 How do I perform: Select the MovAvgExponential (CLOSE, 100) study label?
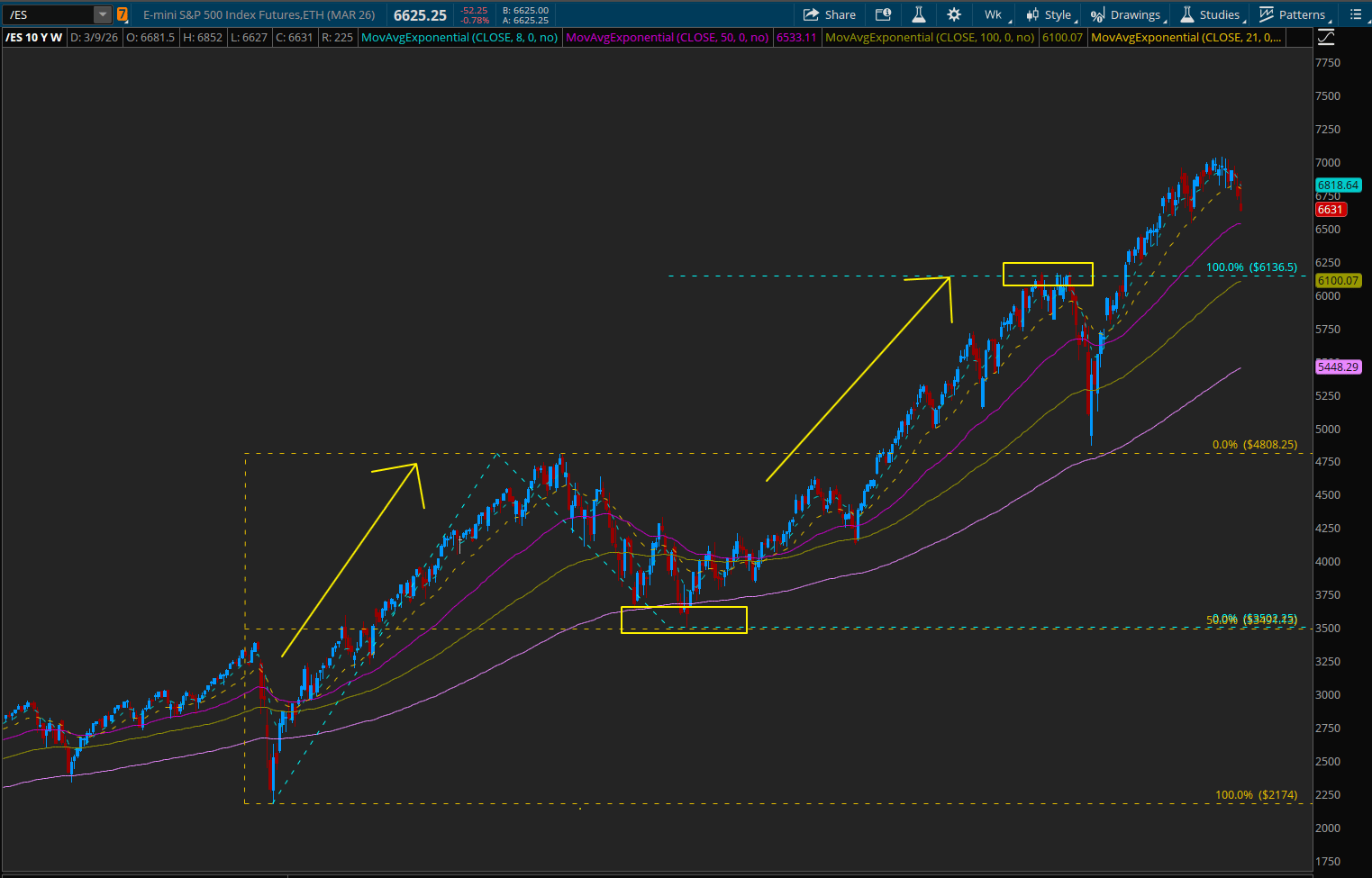[x=929, y=37]
